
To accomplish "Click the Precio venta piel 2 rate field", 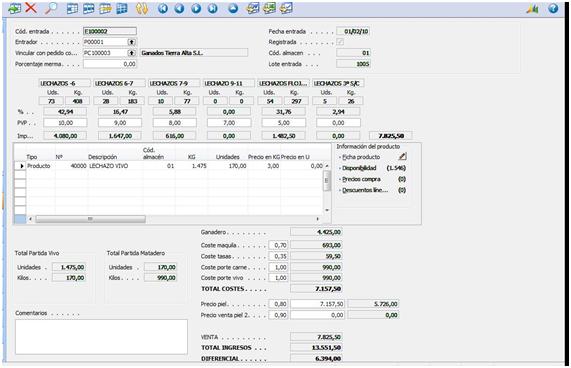I will [278, 315].
